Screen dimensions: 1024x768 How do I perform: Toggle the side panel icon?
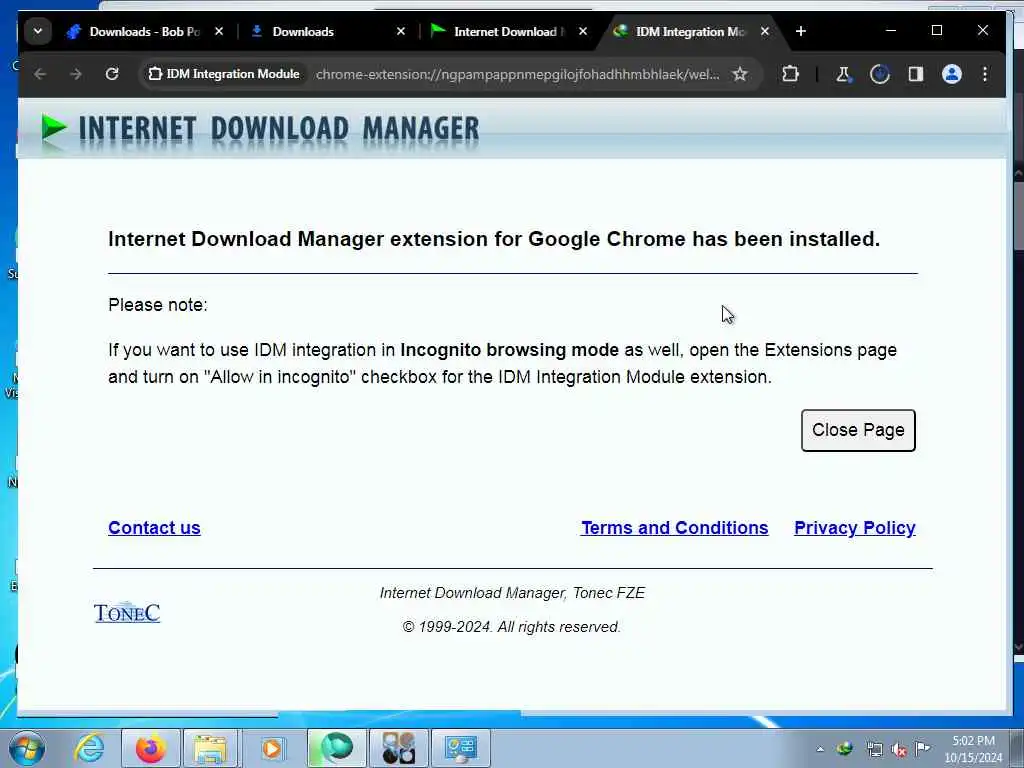(916, 74)
